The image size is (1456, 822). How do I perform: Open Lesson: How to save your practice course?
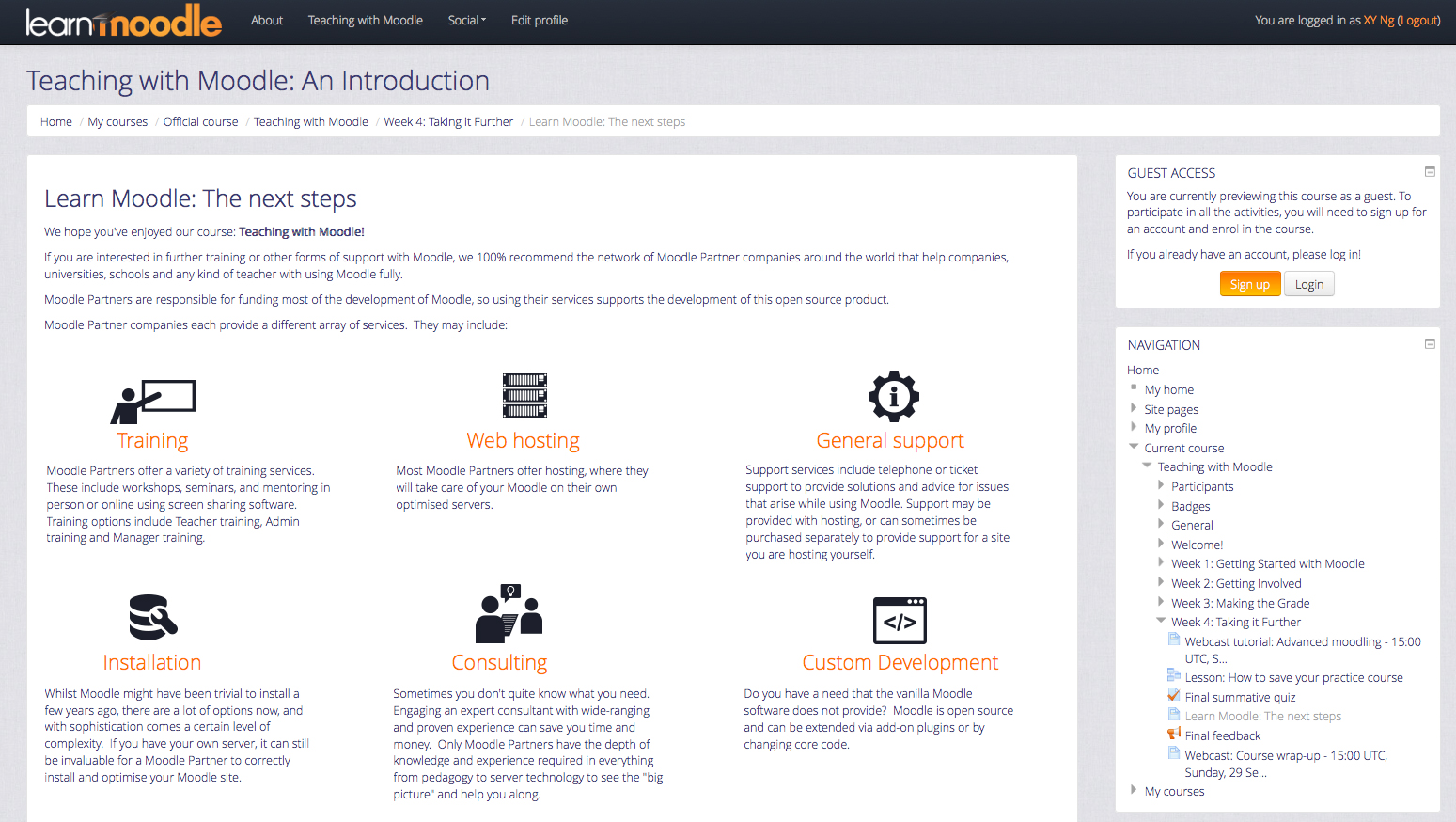1293,677
